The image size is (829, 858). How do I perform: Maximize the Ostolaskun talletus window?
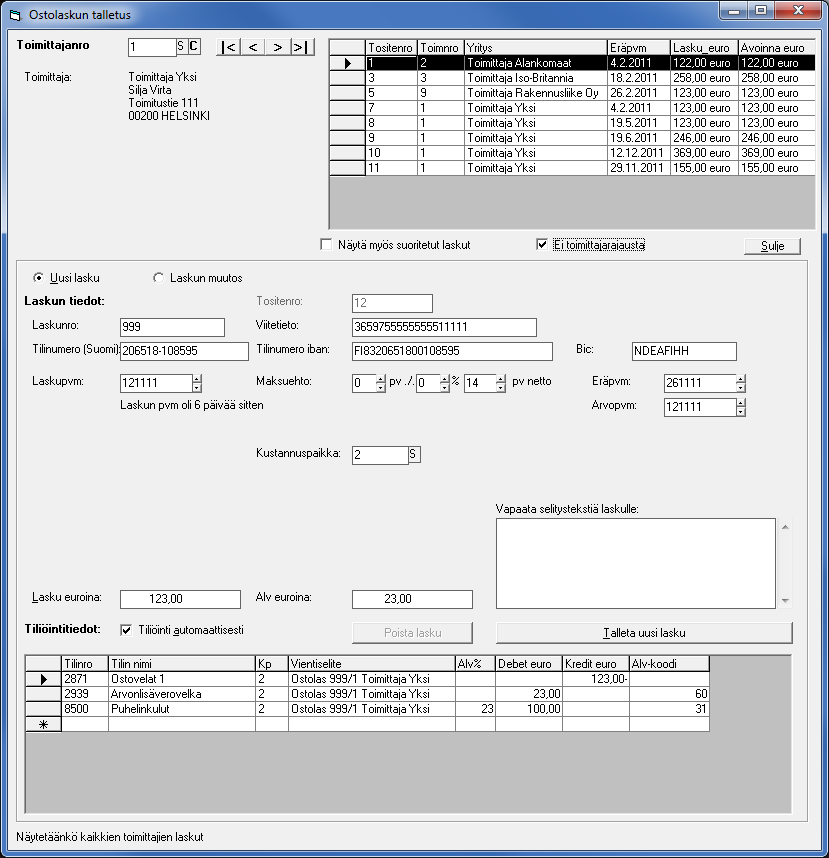click(761, 11)
